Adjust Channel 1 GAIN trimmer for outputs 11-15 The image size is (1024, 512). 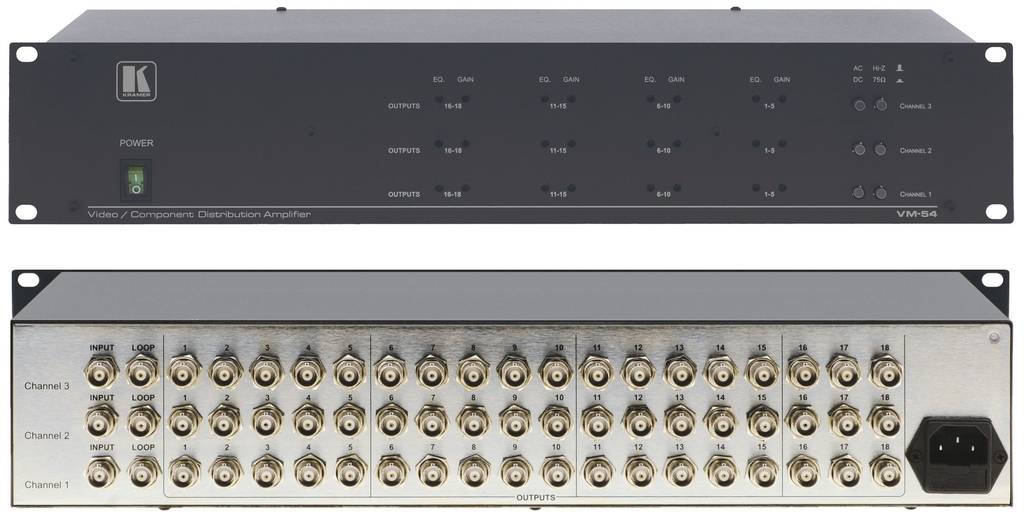(x=571, y=187)
